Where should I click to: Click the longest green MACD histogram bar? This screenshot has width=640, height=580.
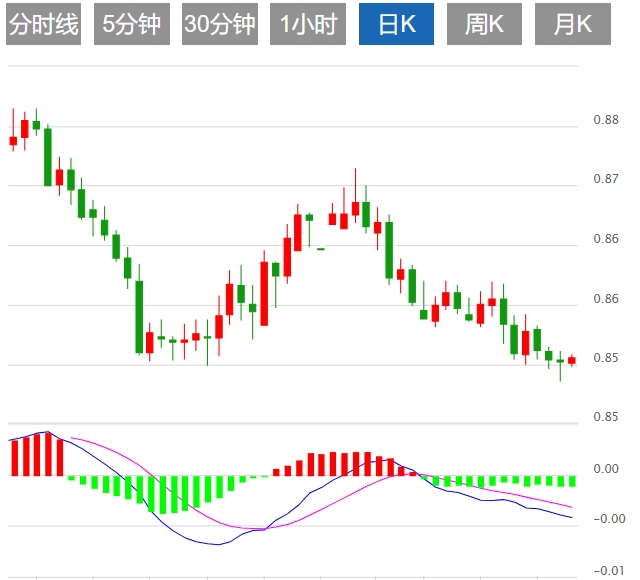(x=163, y=494)
